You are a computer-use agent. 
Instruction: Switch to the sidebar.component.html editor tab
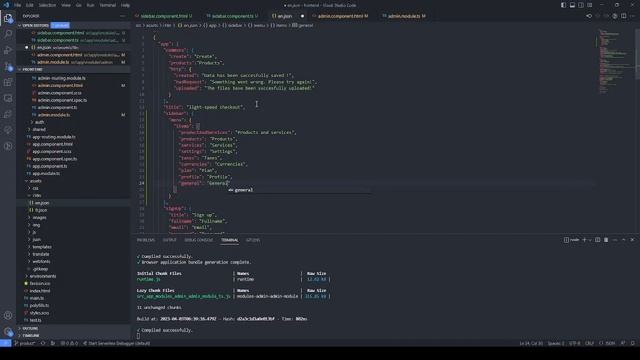(x=163, y=16)
